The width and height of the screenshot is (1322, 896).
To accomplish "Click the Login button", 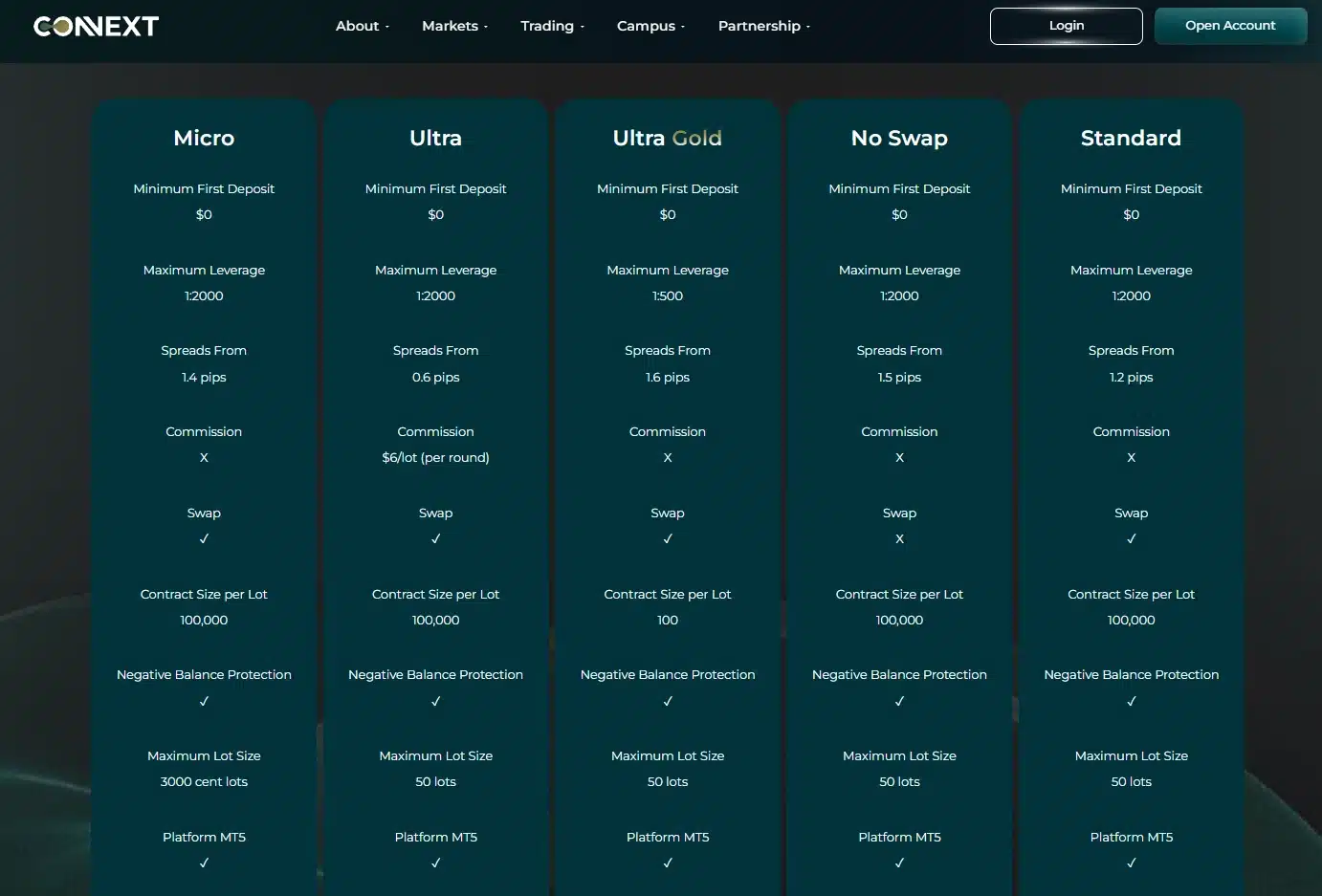I will pos(1066,26).
